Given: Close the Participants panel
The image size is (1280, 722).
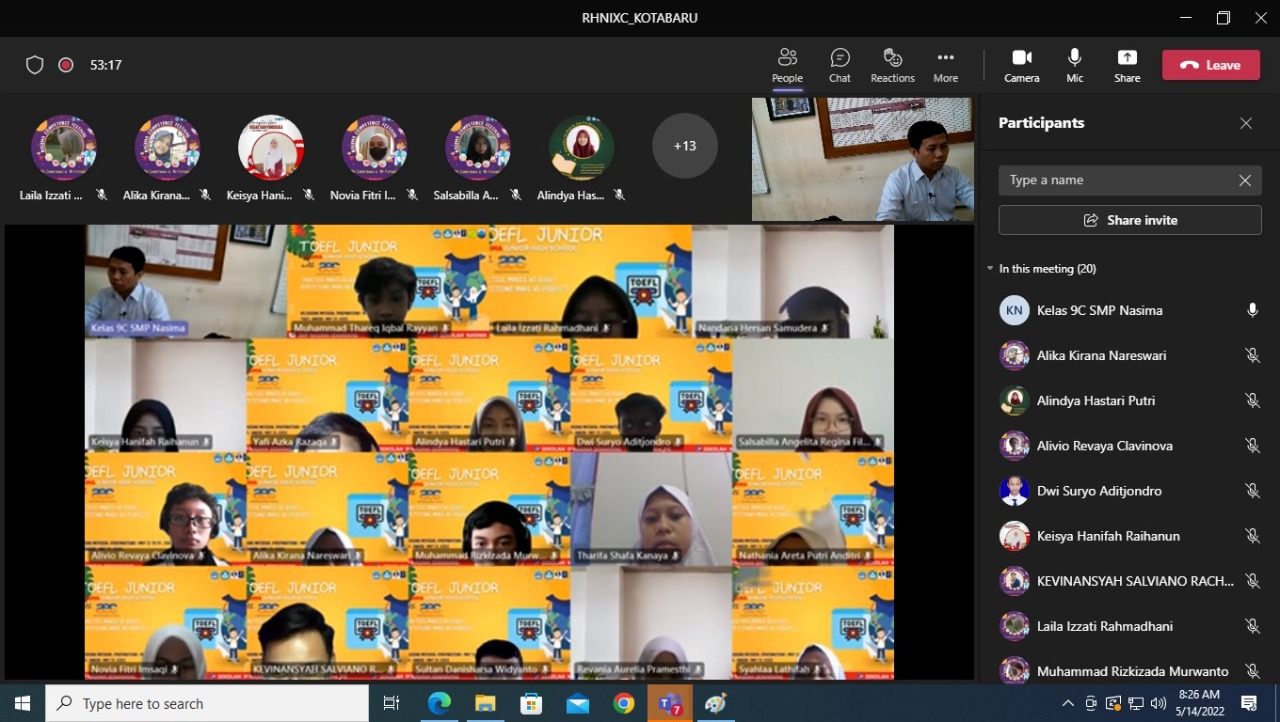Looking at the screenshot, I should [1246, 123].
